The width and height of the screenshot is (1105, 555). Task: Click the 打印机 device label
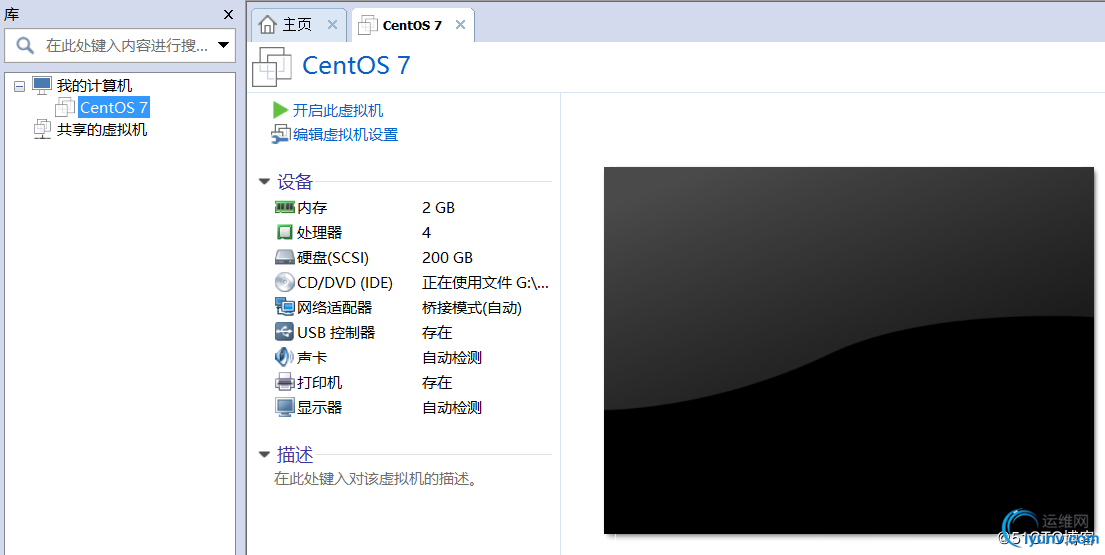coord(319,382)
